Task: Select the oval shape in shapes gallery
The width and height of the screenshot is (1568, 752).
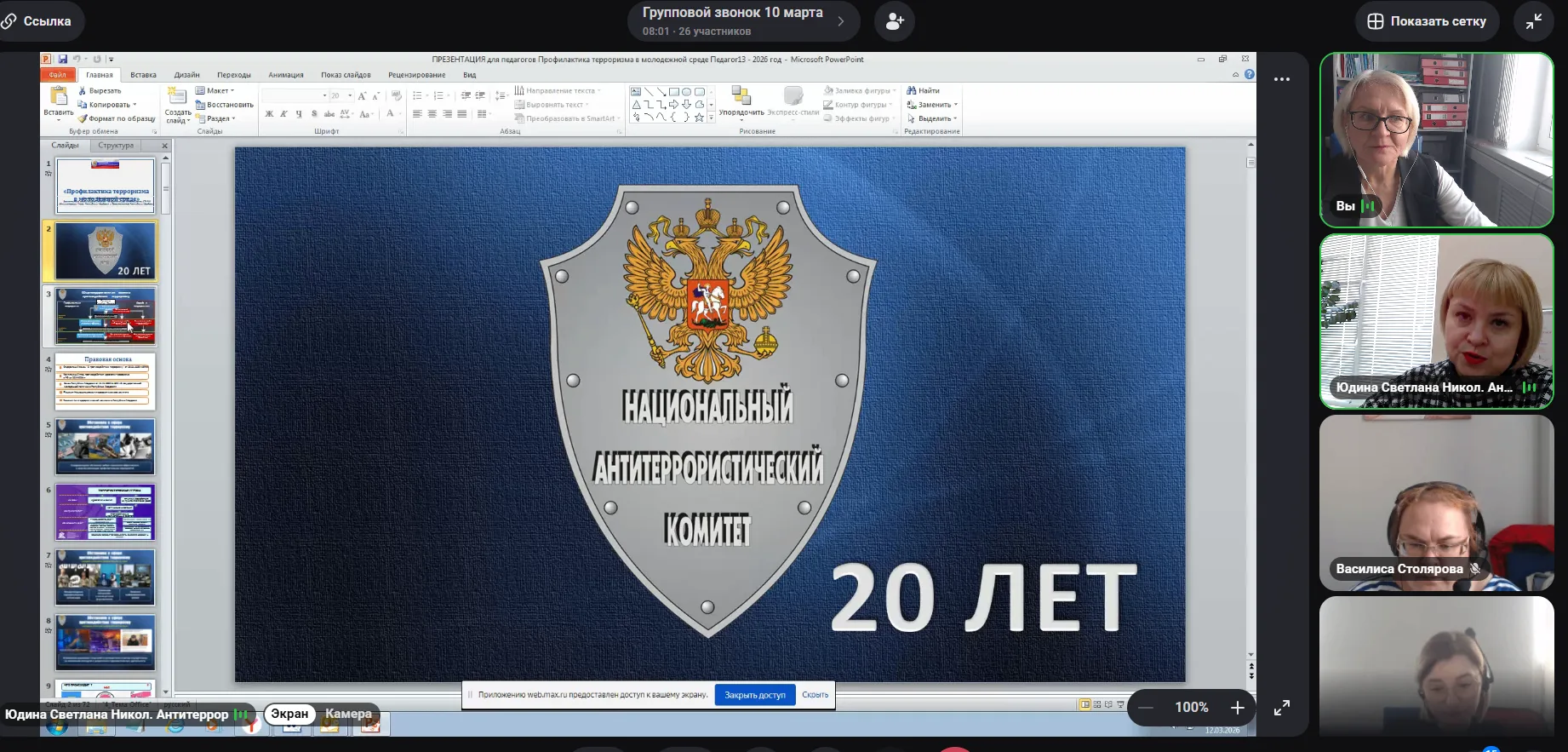Action: tap(686, 91)
